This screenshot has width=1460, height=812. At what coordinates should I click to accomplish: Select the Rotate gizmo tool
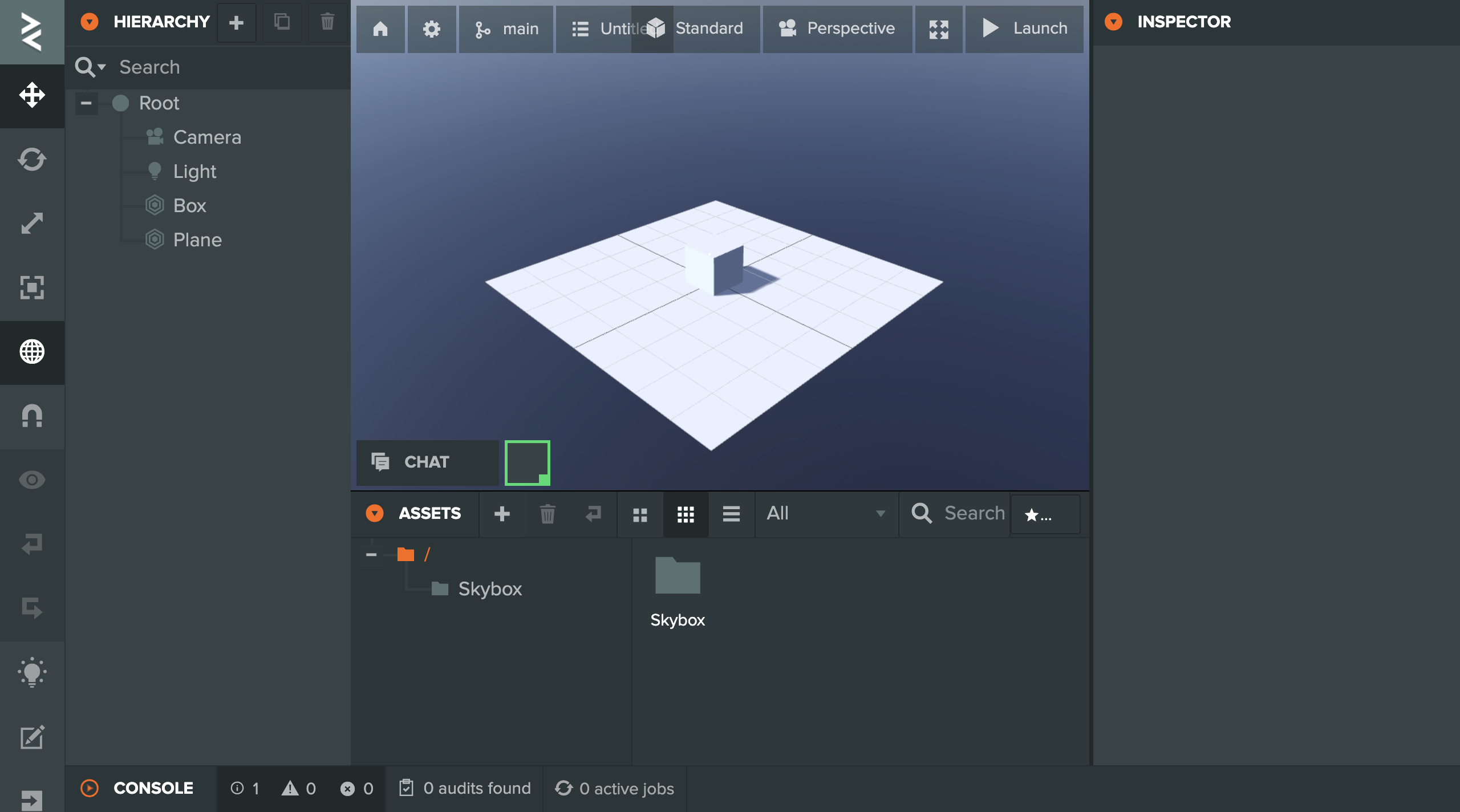(32, 160)
